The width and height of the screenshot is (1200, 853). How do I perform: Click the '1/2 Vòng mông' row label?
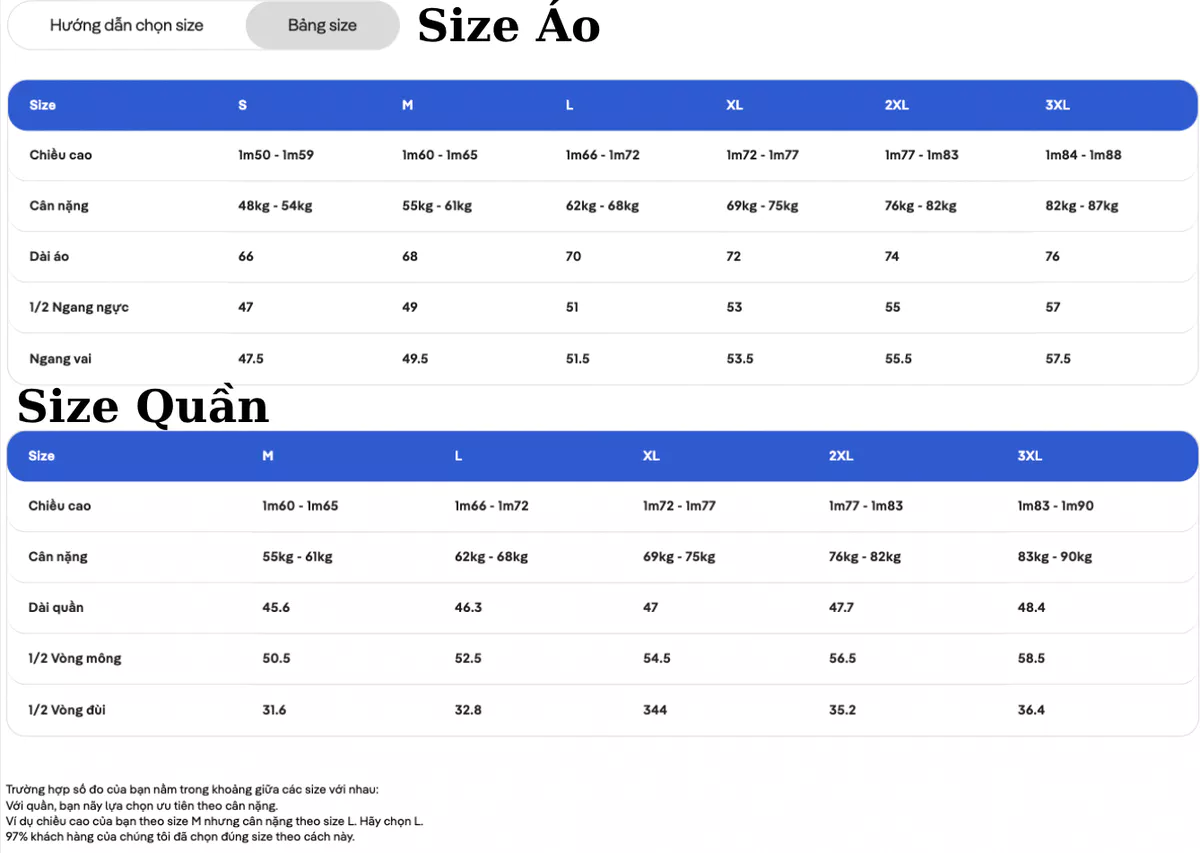pyautogui.click(x=75, y=658)
